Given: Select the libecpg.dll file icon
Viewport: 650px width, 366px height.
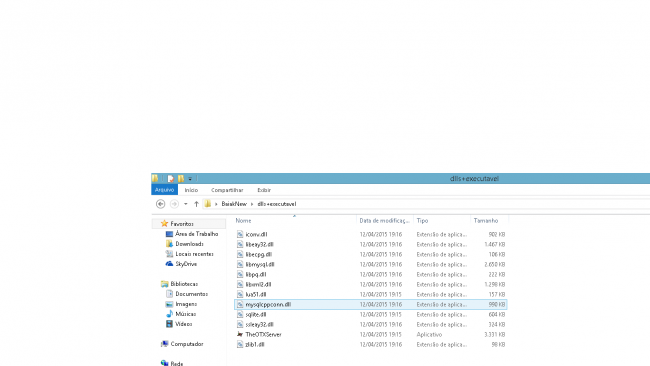Looking at the screenshot, I should coord(240,254).
